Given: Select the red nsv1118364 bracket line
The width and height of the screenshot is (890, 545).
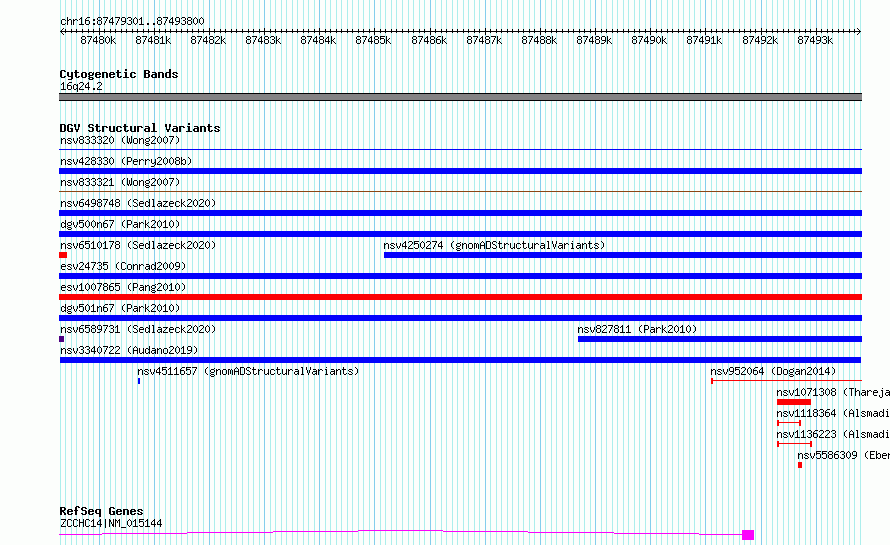Looking at the screenshot, I should (x=789, y=423).
